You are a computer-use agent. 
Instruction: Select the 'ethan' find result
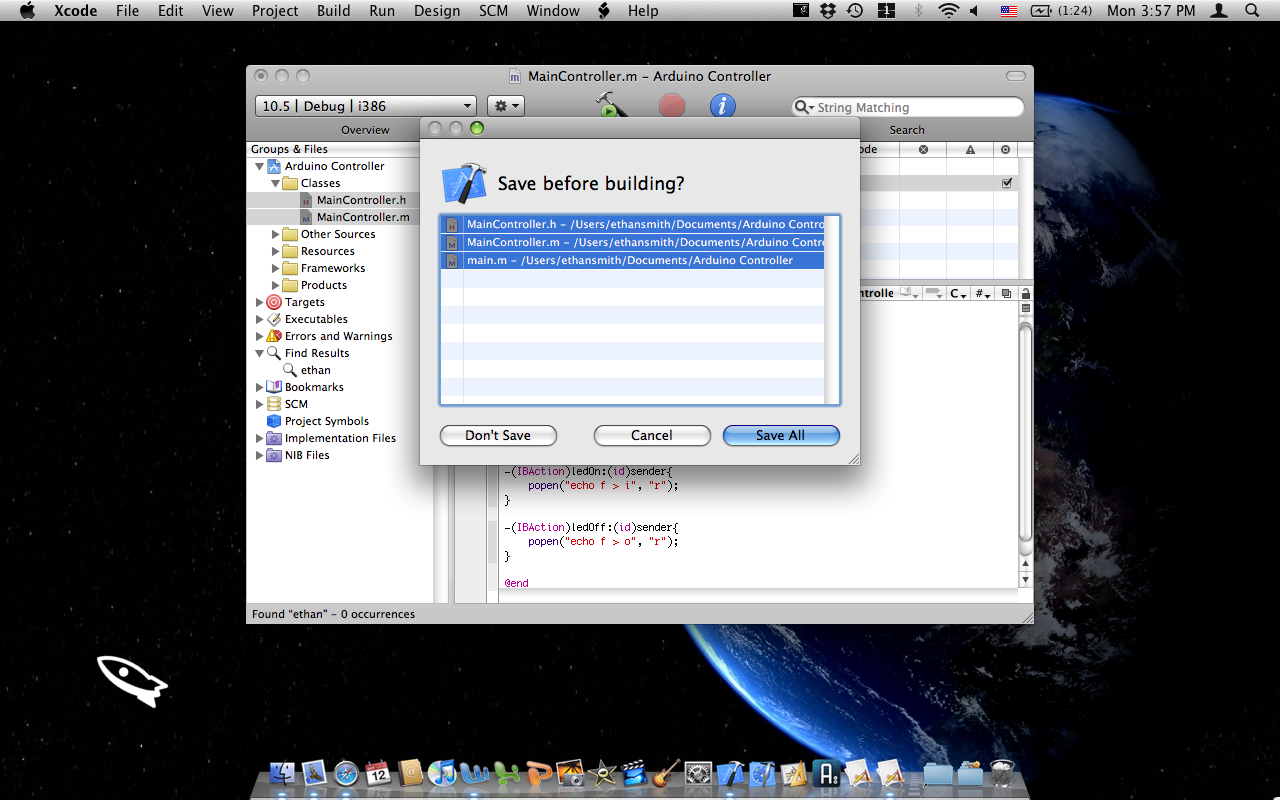coord(315,370)
